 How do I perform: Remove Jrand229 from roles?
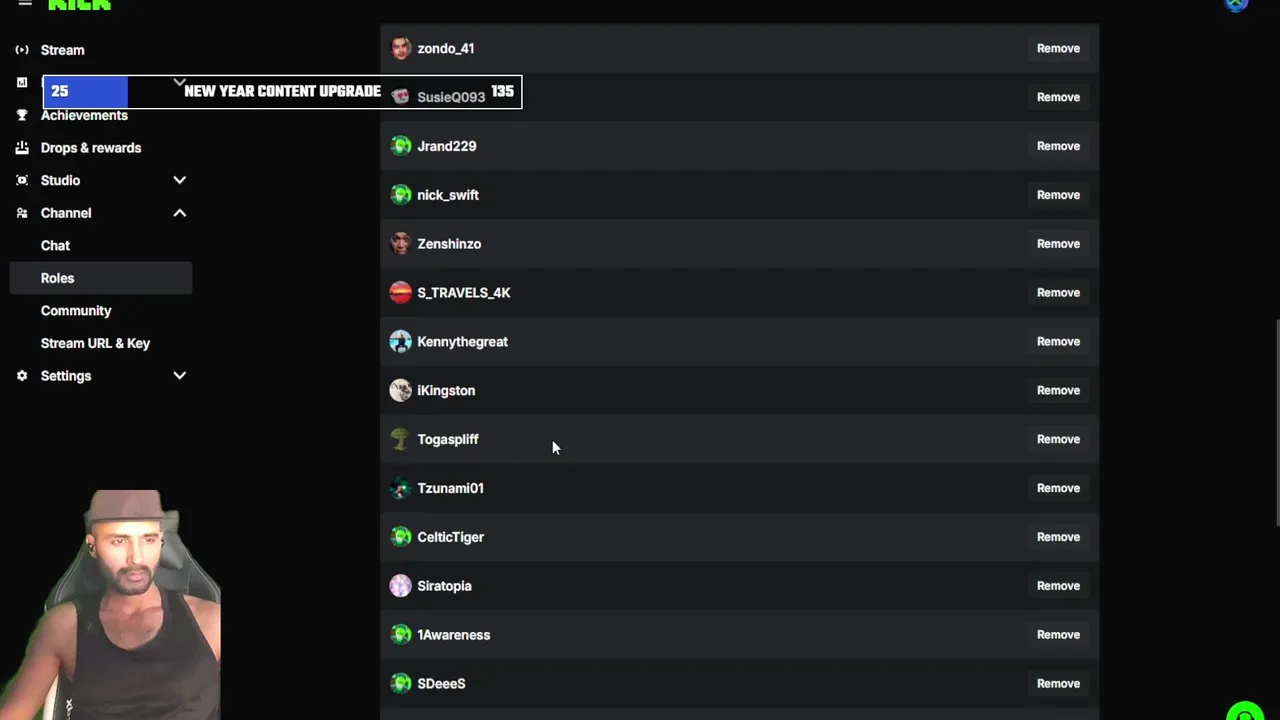pyautogui.click(x=1058, y=146)
